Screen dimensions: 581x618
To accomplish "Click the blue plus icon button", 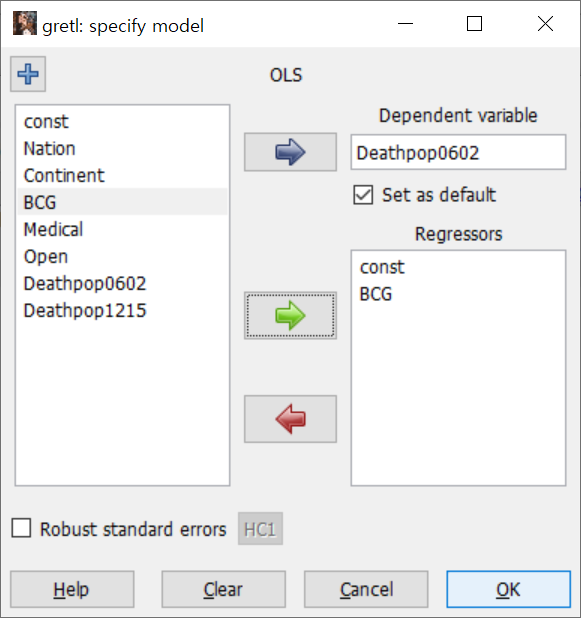I will tap(28, 74).
